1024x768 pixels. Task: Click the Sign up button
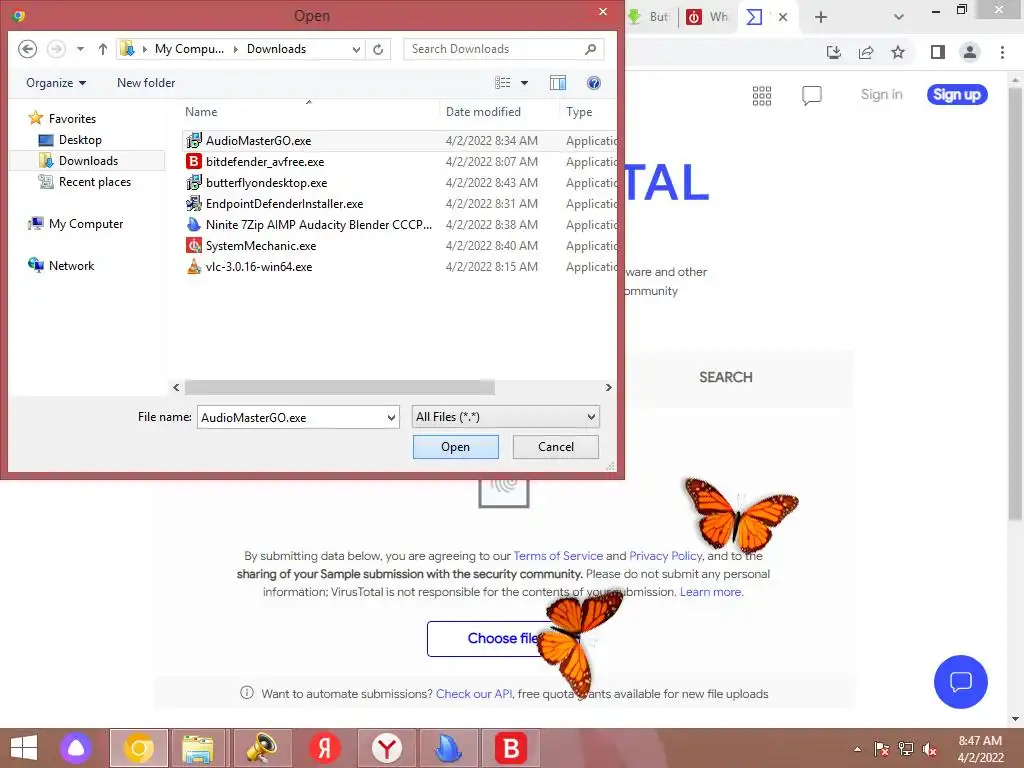[x=957, y=95]
